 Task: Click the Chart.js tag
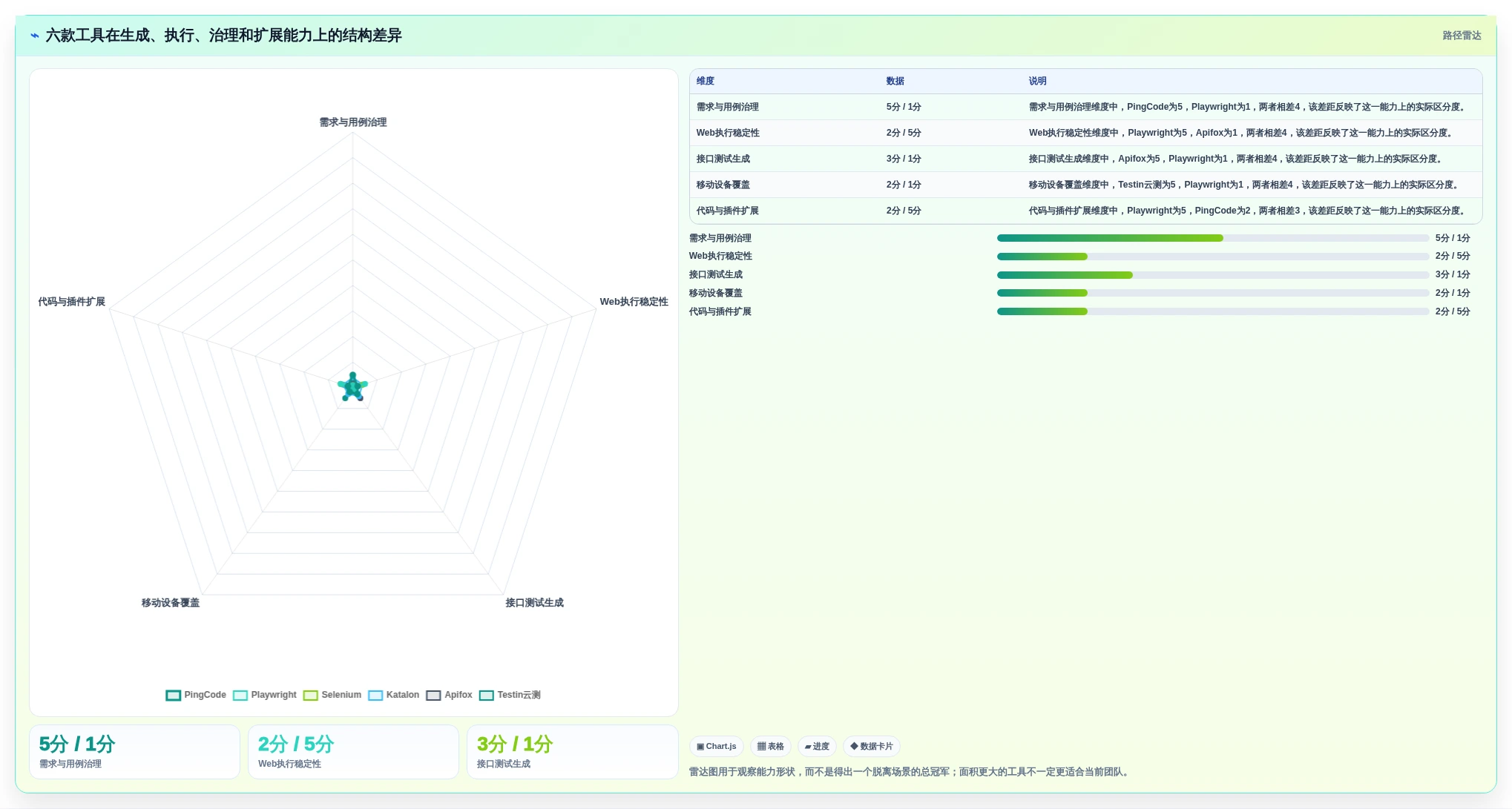717,747
